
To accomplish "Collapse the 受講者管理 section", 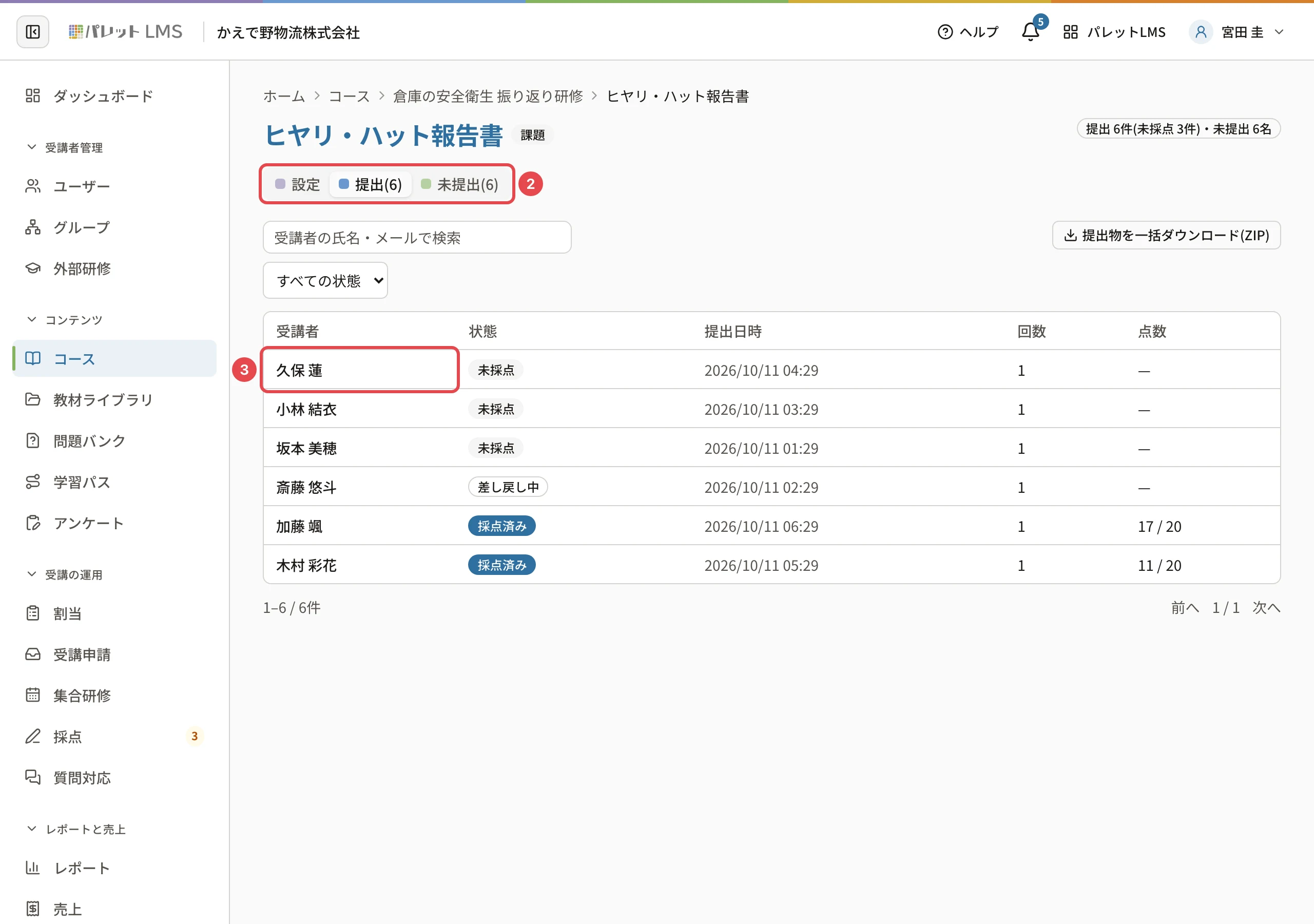I will coord(65,148).
